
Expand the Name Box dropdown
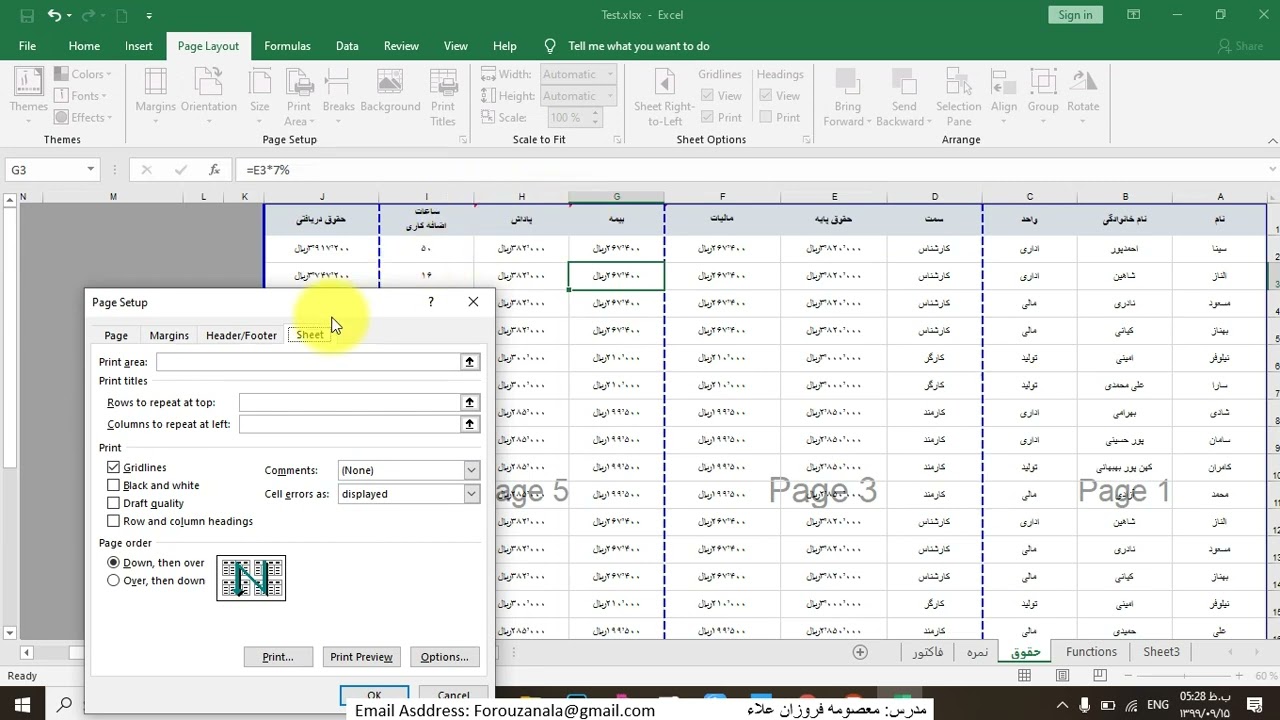click(90, 170)
